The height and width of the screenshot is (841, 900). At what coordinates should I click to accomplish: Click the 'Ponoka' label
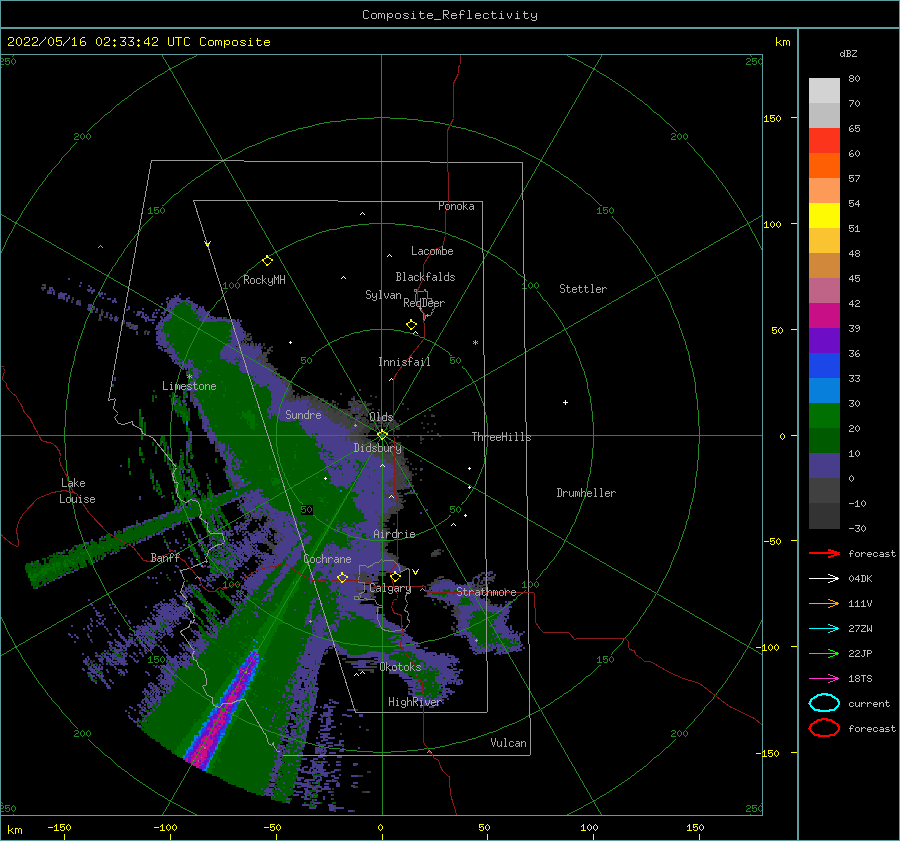pyautogui.click(x=456, y=206)
